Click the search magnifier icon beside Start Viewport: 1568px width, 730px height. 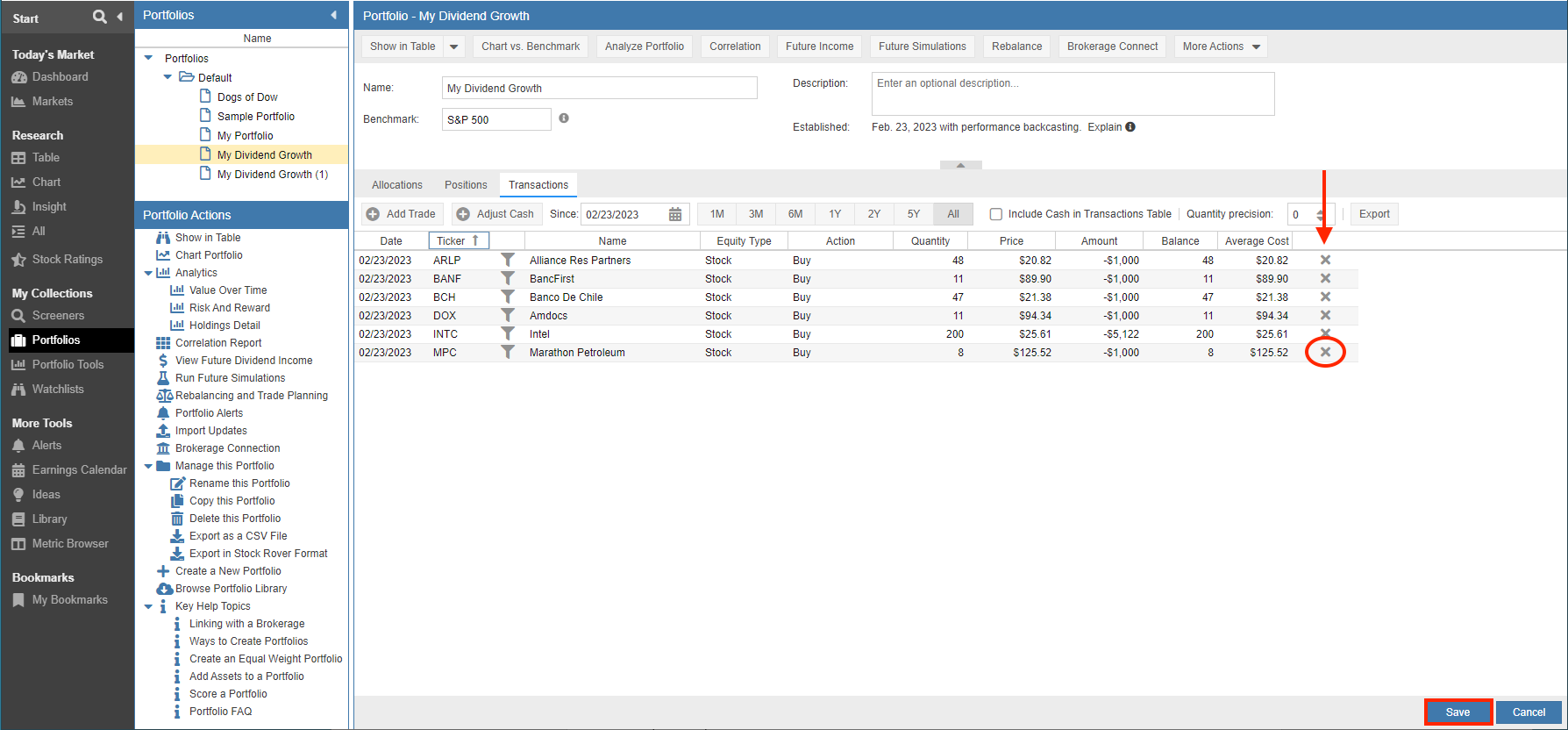click(99, 17)
